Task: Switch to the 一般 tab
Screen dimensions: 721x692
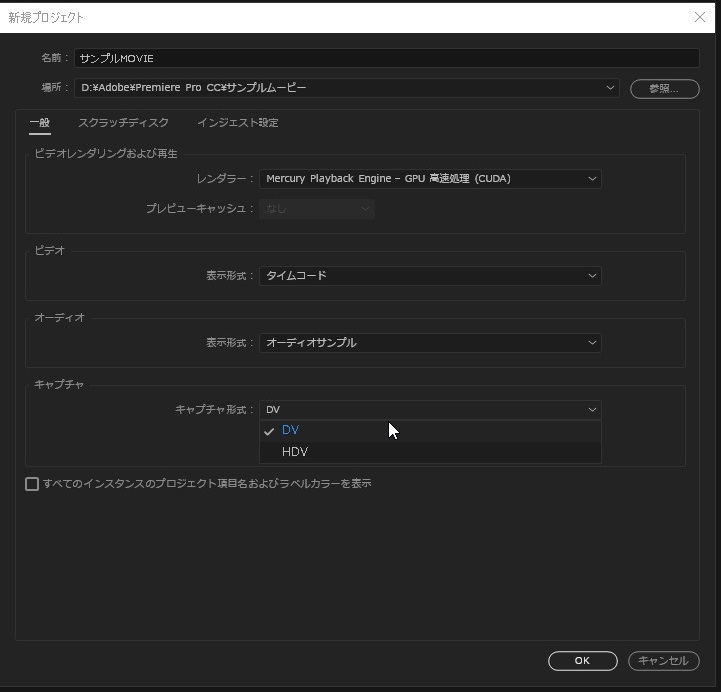Action: tap(39, 123)
